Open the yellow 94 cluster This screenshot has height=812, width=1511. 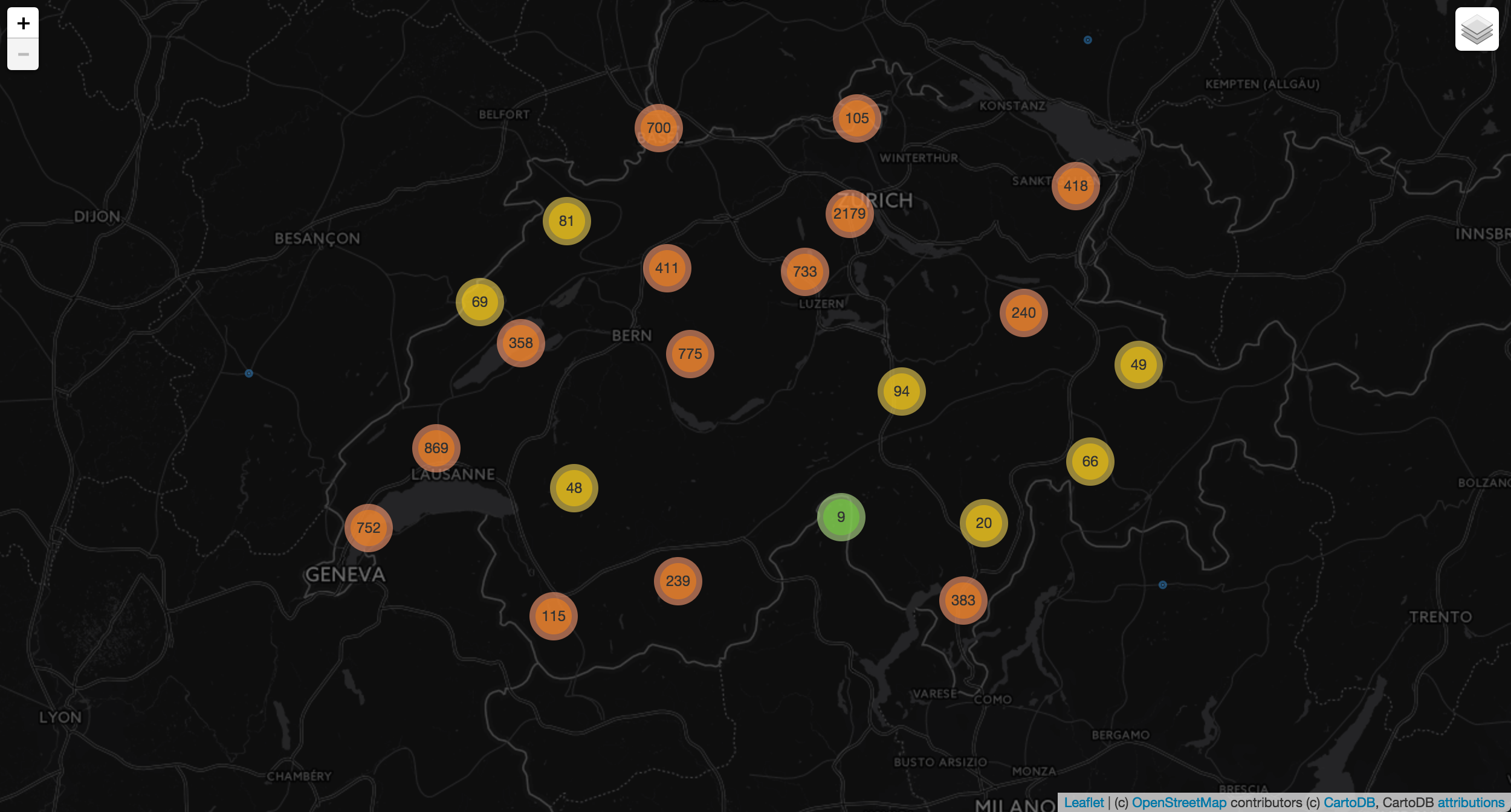point(901,391)
